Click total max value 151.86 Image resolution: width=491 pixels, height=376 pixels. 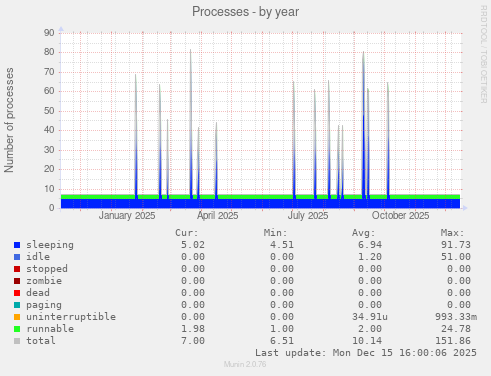453,341
